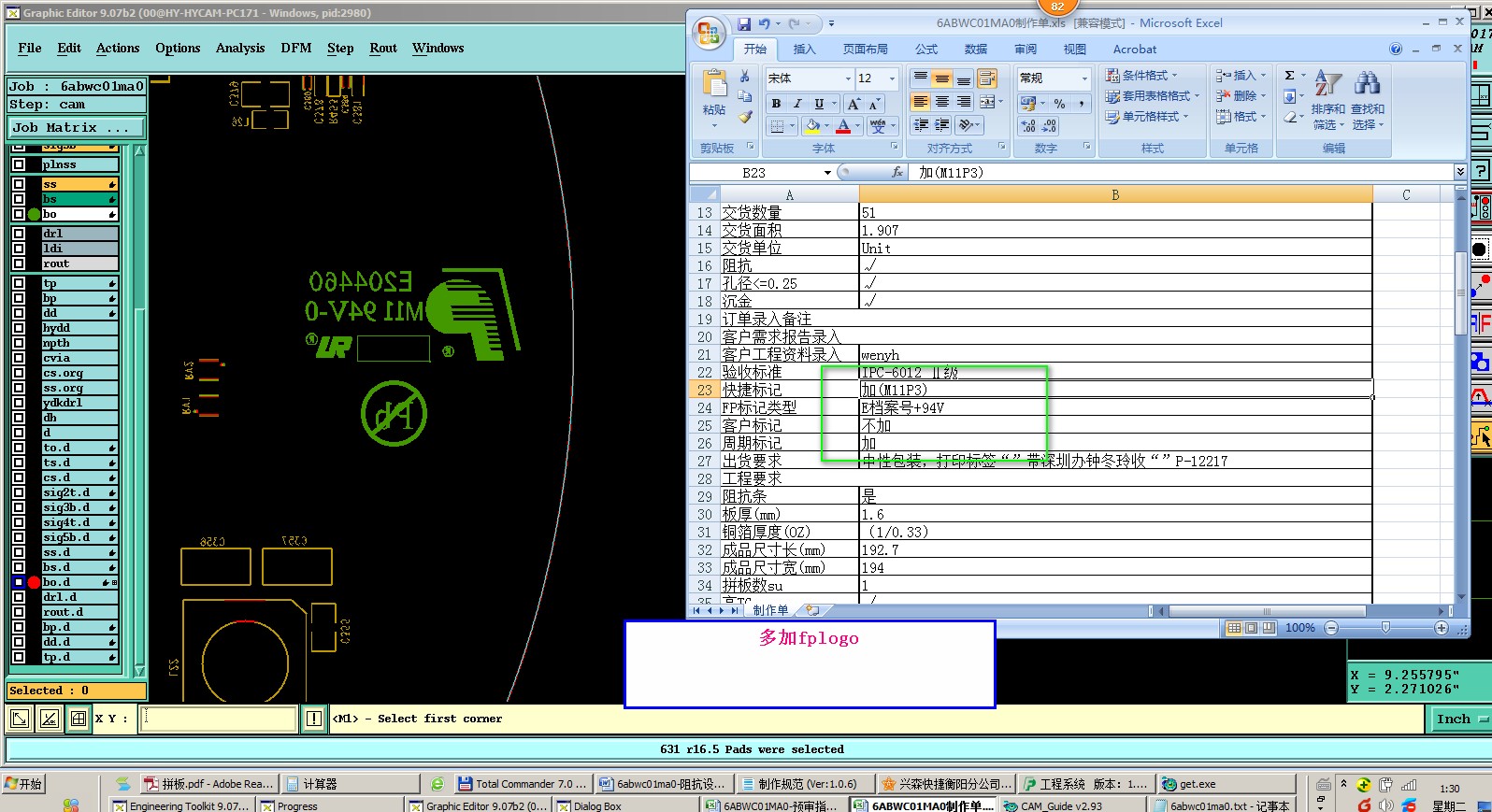This screenshot has height=812, width=1492.
Task: Click the 开始 Start button on taskbar
Action: point(24,784)
